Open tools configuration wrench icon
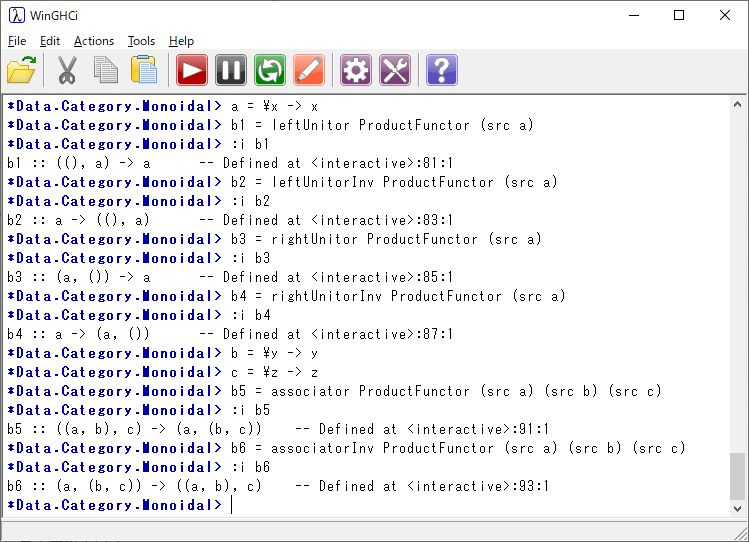 tap(395, 70)
